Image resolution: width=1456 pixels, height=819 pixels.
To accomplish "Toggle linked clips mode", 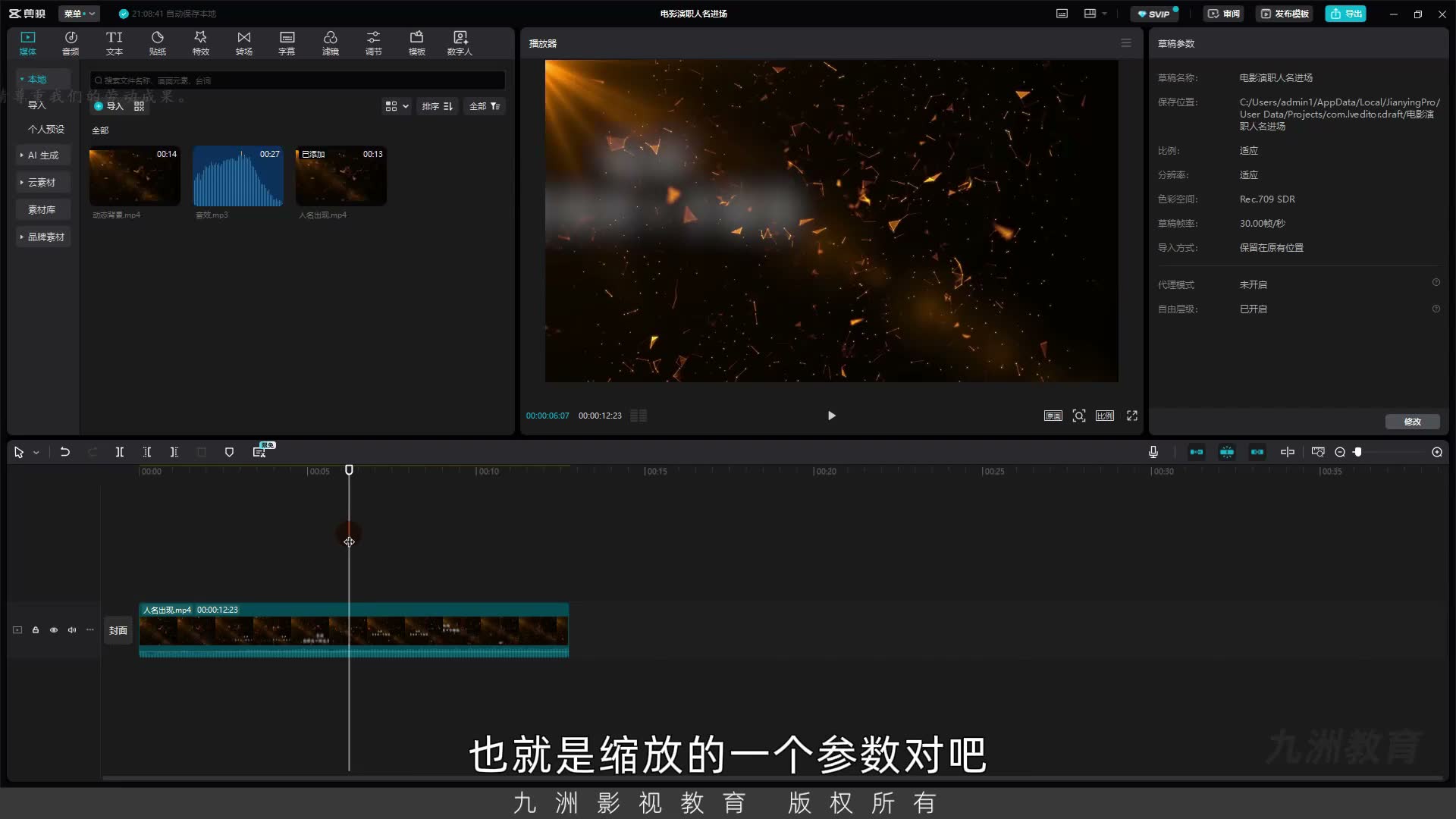I will 1257,452.
